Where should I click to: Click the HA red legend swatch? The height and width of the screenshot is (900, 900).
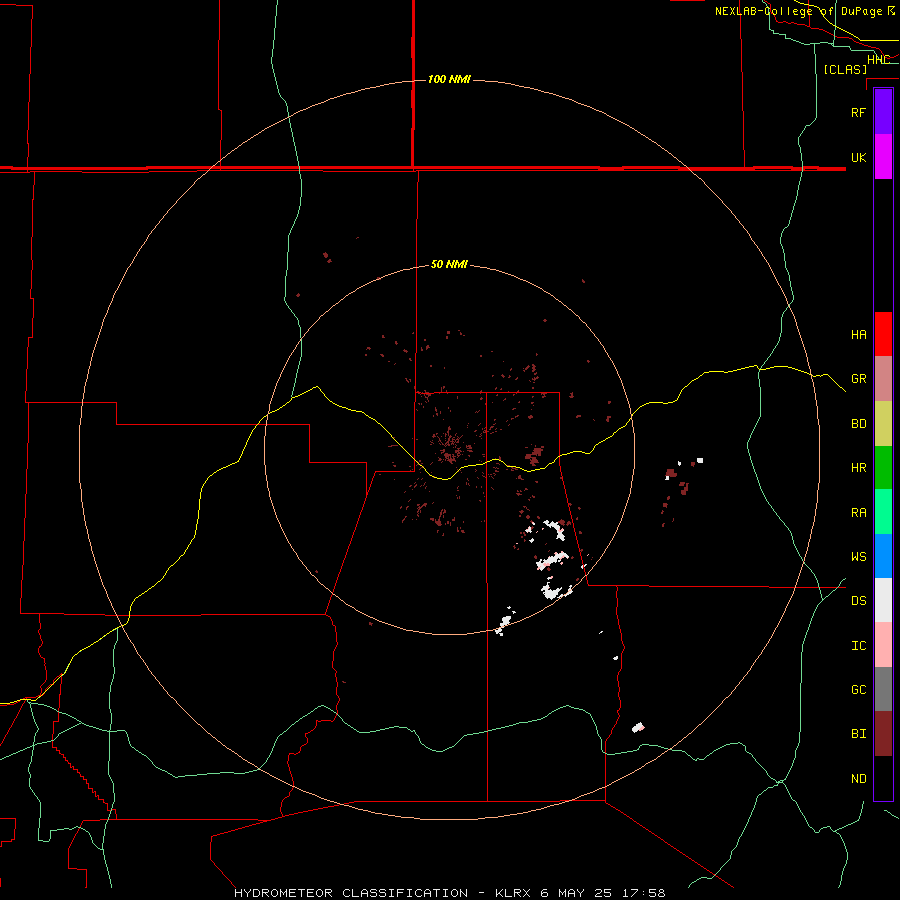883,334
